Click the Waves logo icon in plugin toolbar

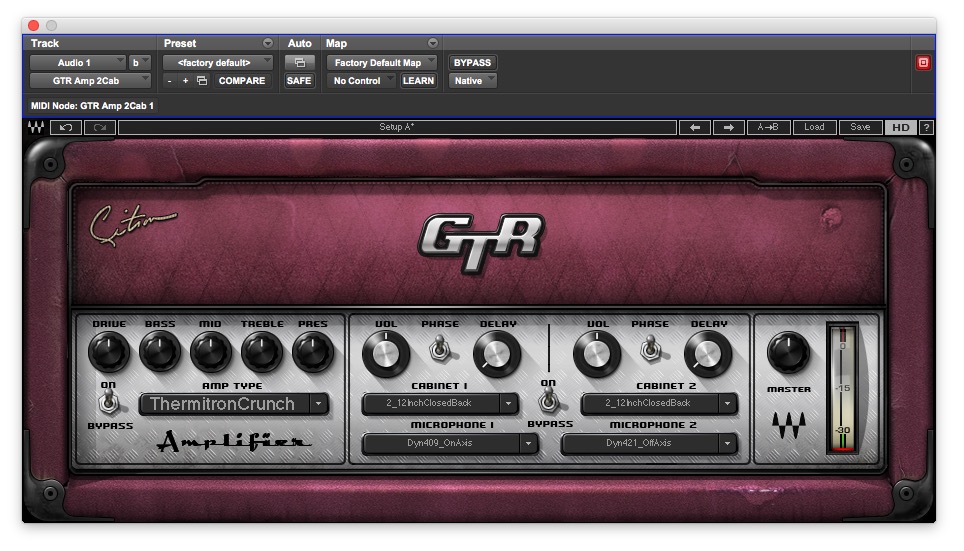click(36, 127)
